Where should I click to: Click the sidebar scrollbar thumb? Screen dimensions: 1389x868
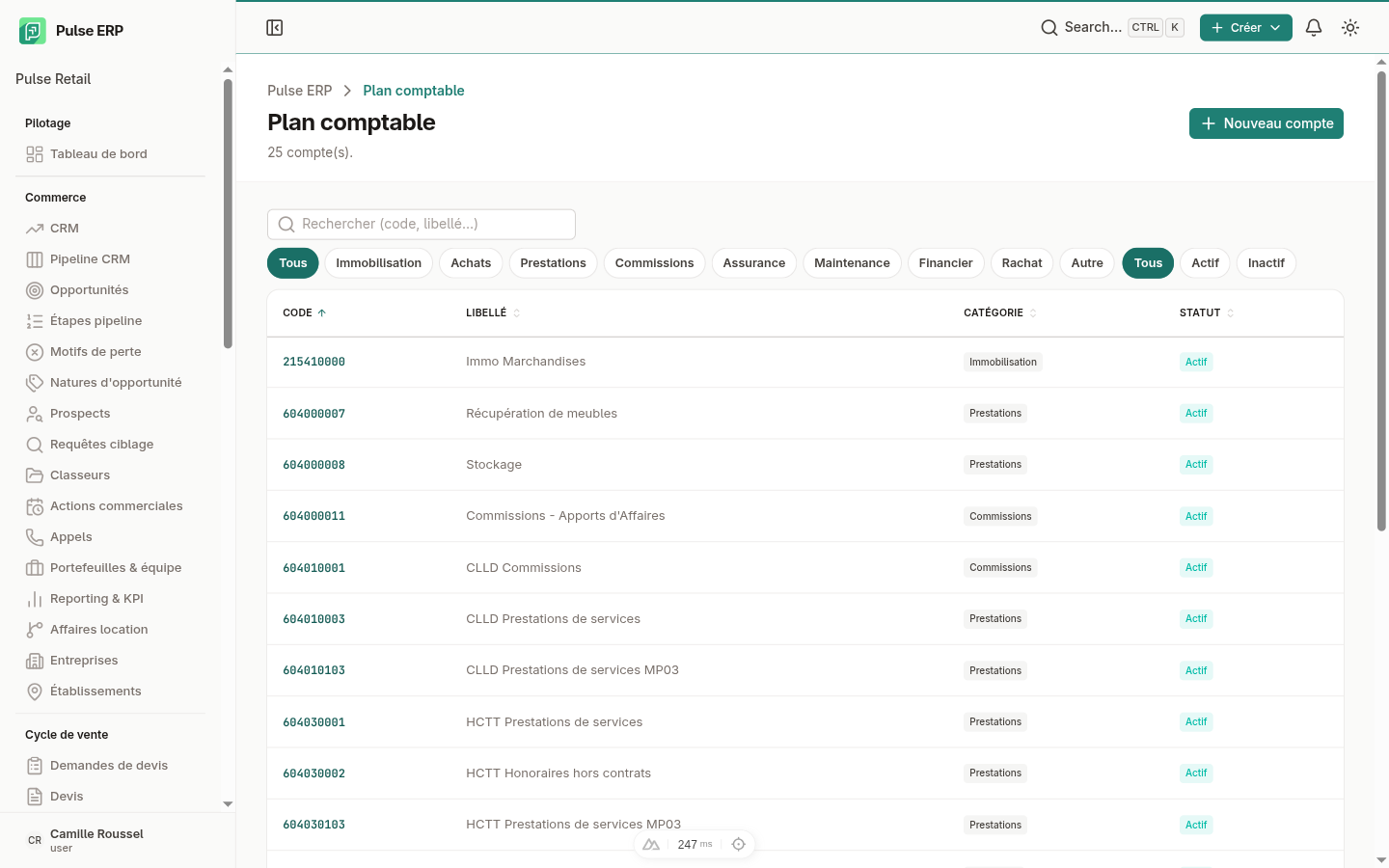pyautogui.click(x=228, y=214)
